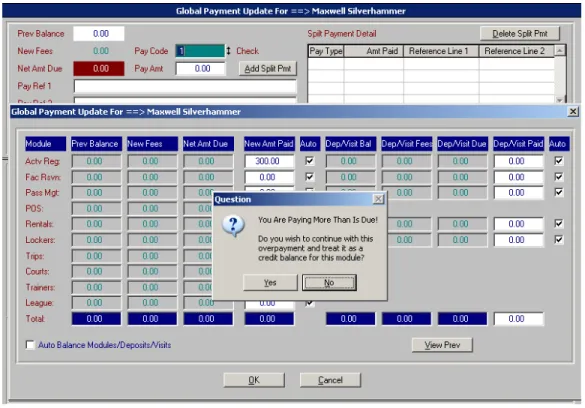Click the Trainers module label

(40, 288)
